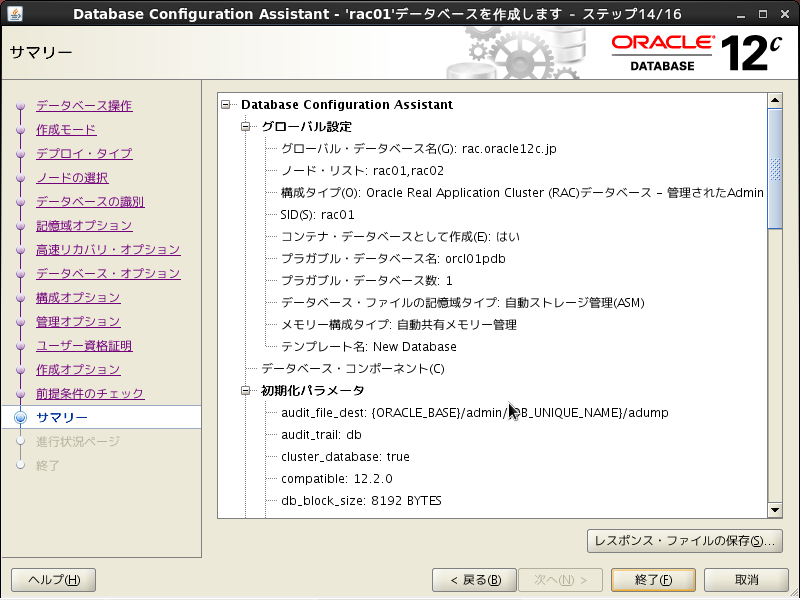Jump to the ノードの選択 step
This screenshot has width=800, height=600.
click(x=72, y=178)
